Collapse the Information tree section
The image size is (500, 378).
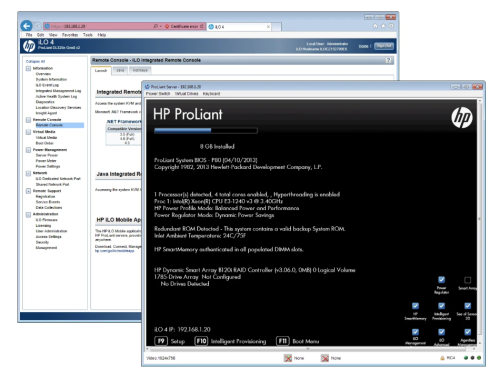(28, 68)
